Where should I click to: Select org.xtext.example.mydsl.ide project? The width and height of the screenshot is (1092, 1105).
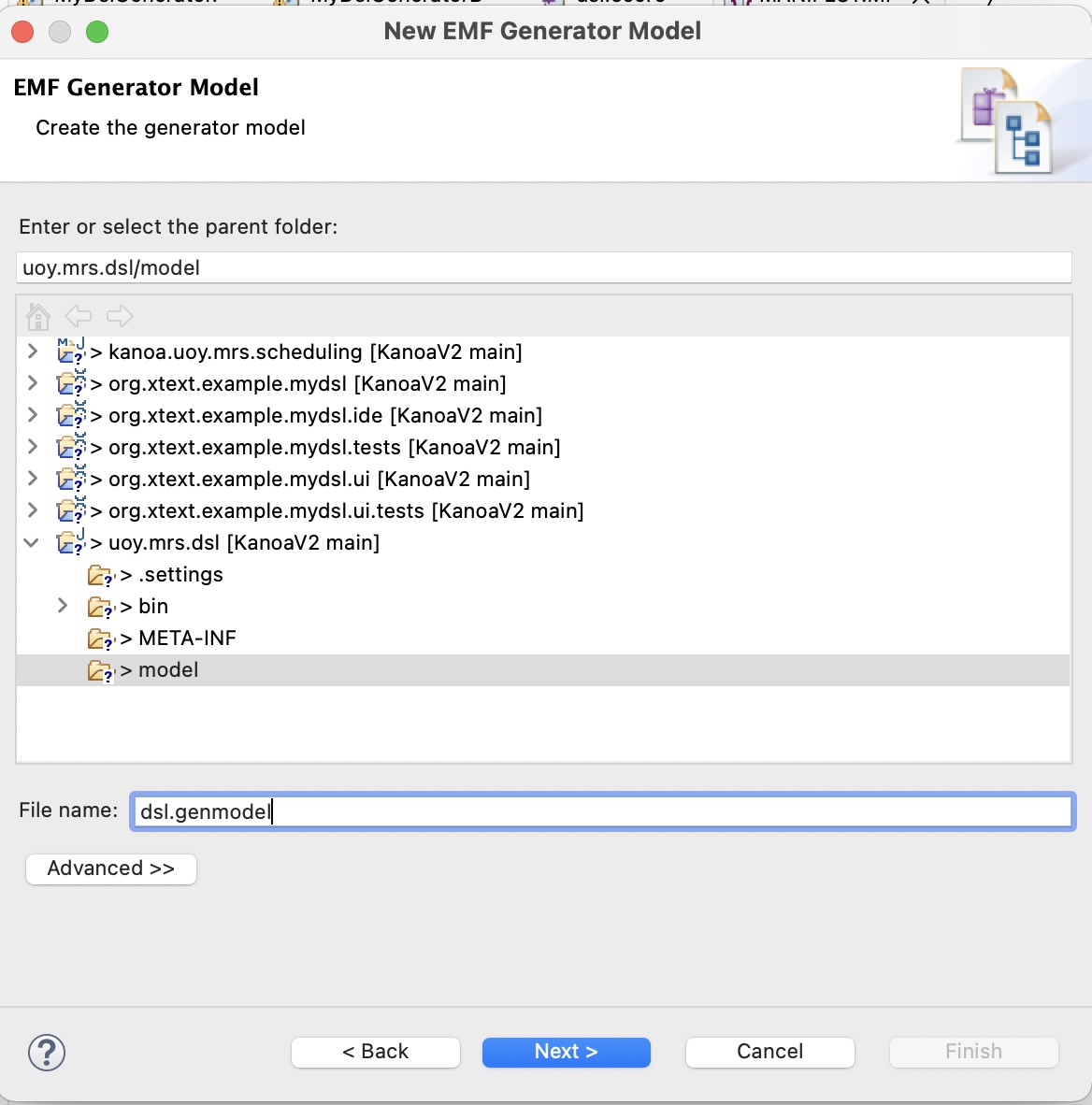325,416
